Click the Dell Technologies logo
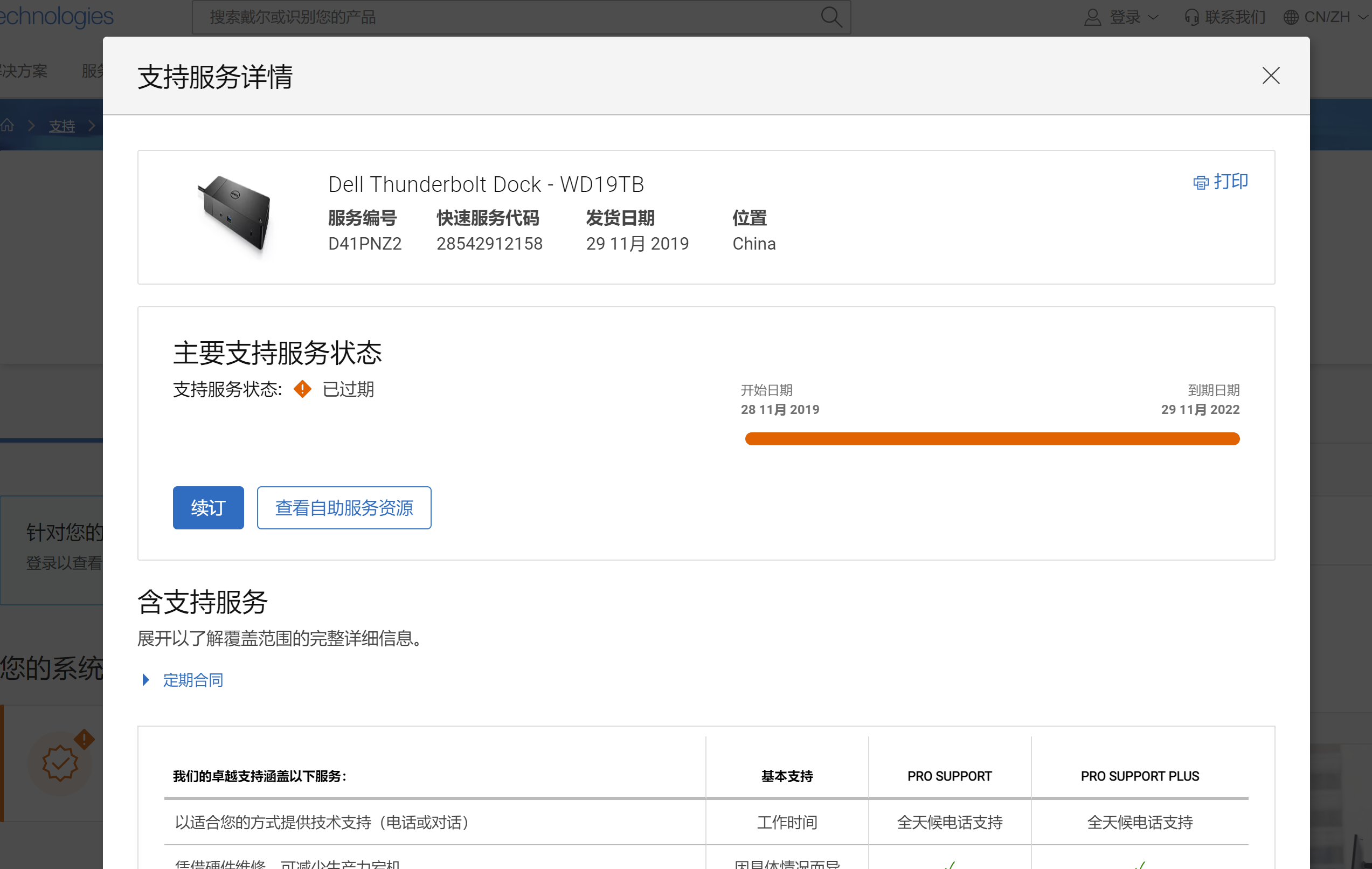This screenshot has width=1372, height=869. click(x=57, y=16)
